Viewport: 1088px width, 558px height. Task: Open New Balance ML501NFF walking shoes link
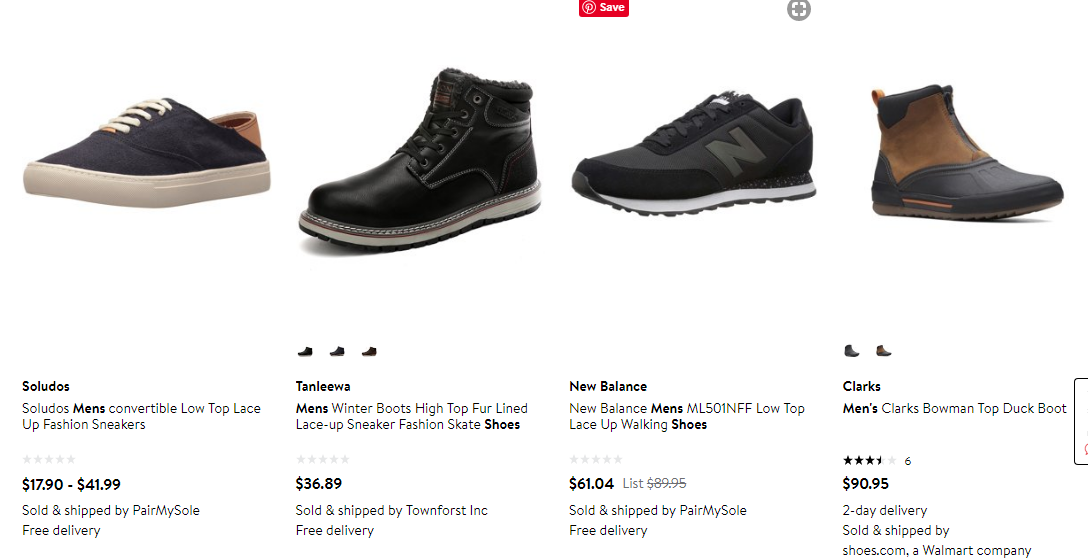(686, 416)
